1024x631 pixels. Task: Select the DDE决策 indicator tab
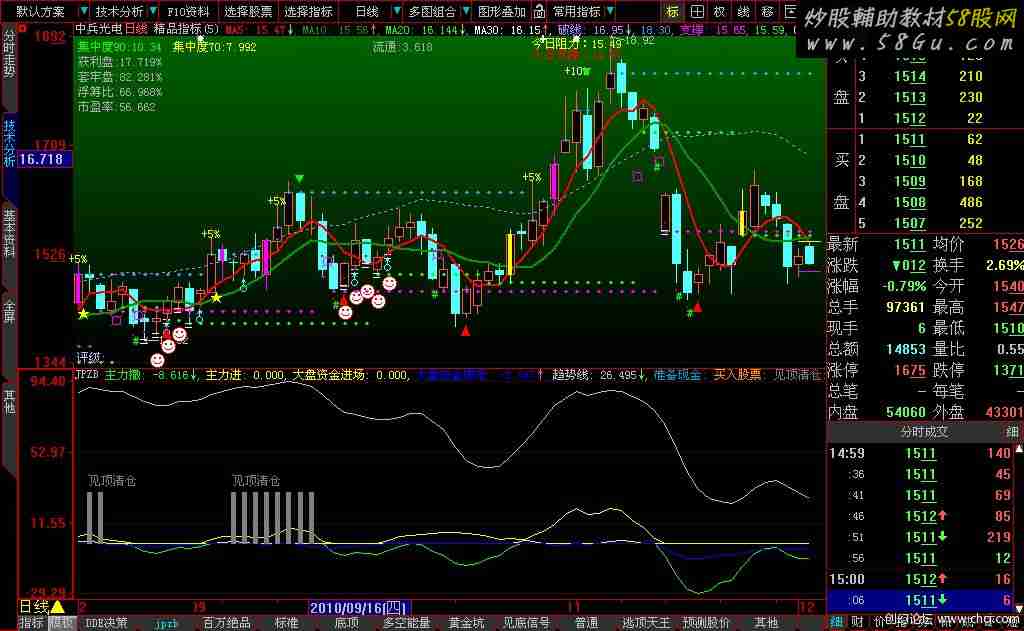coord(106,623)
